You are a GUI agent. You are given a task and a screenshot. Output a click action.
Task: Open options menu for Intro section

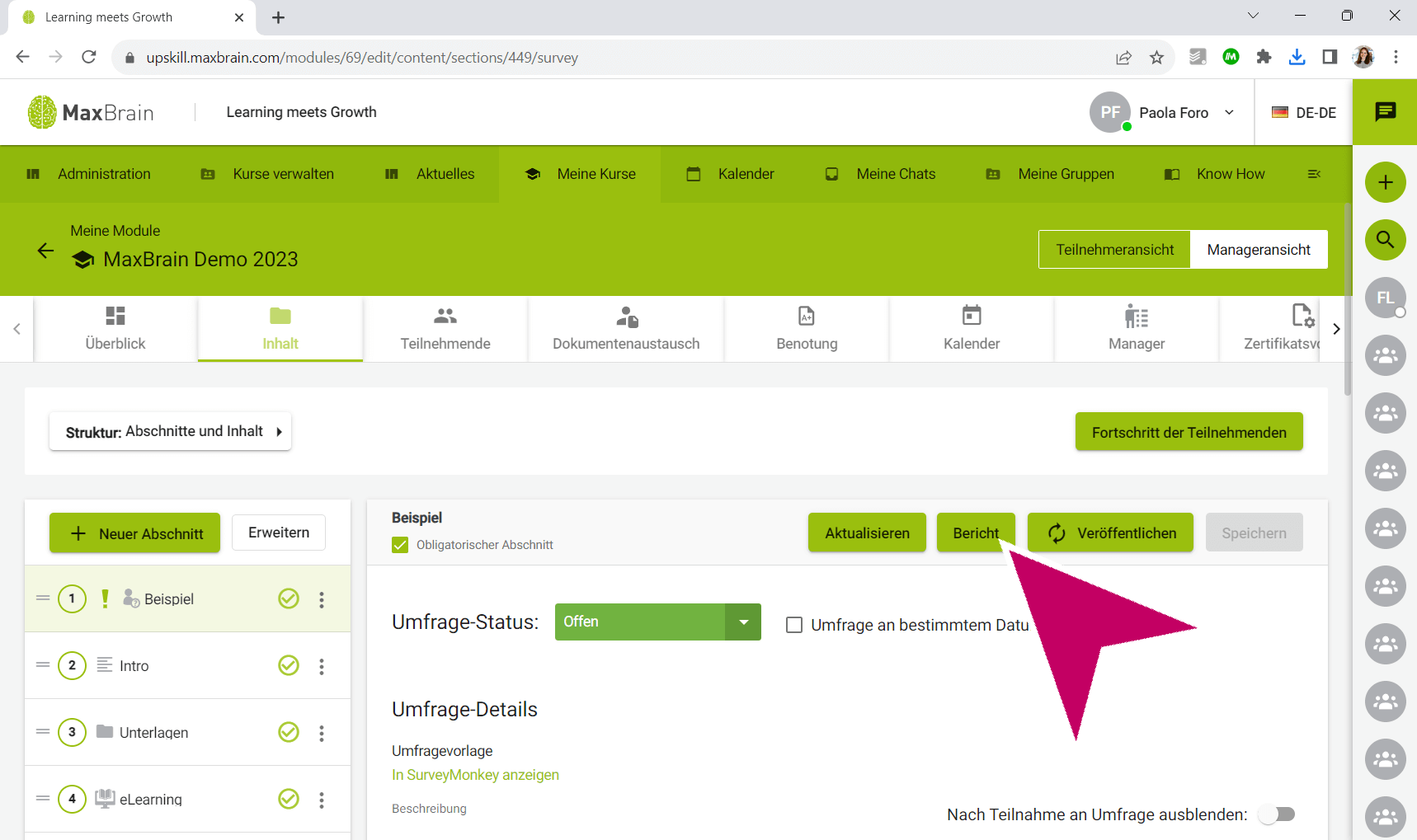coord(322,666)
